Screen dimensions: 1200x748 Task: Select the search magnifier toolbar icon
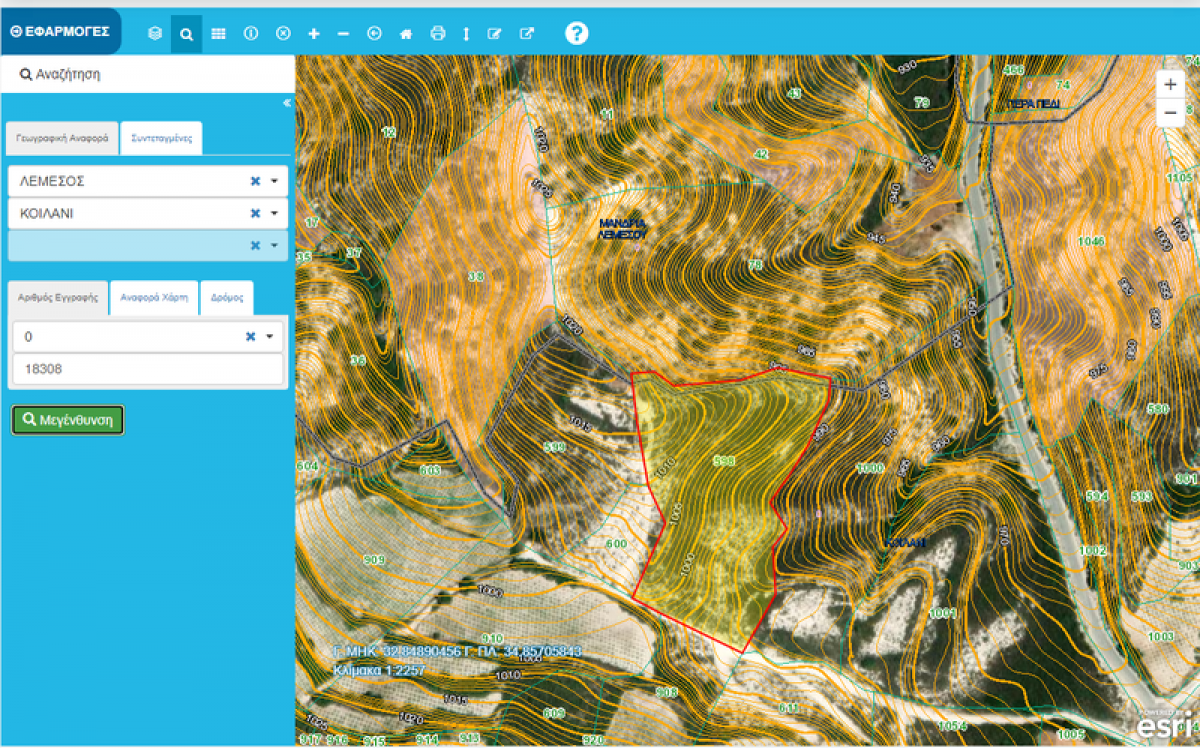186,34
